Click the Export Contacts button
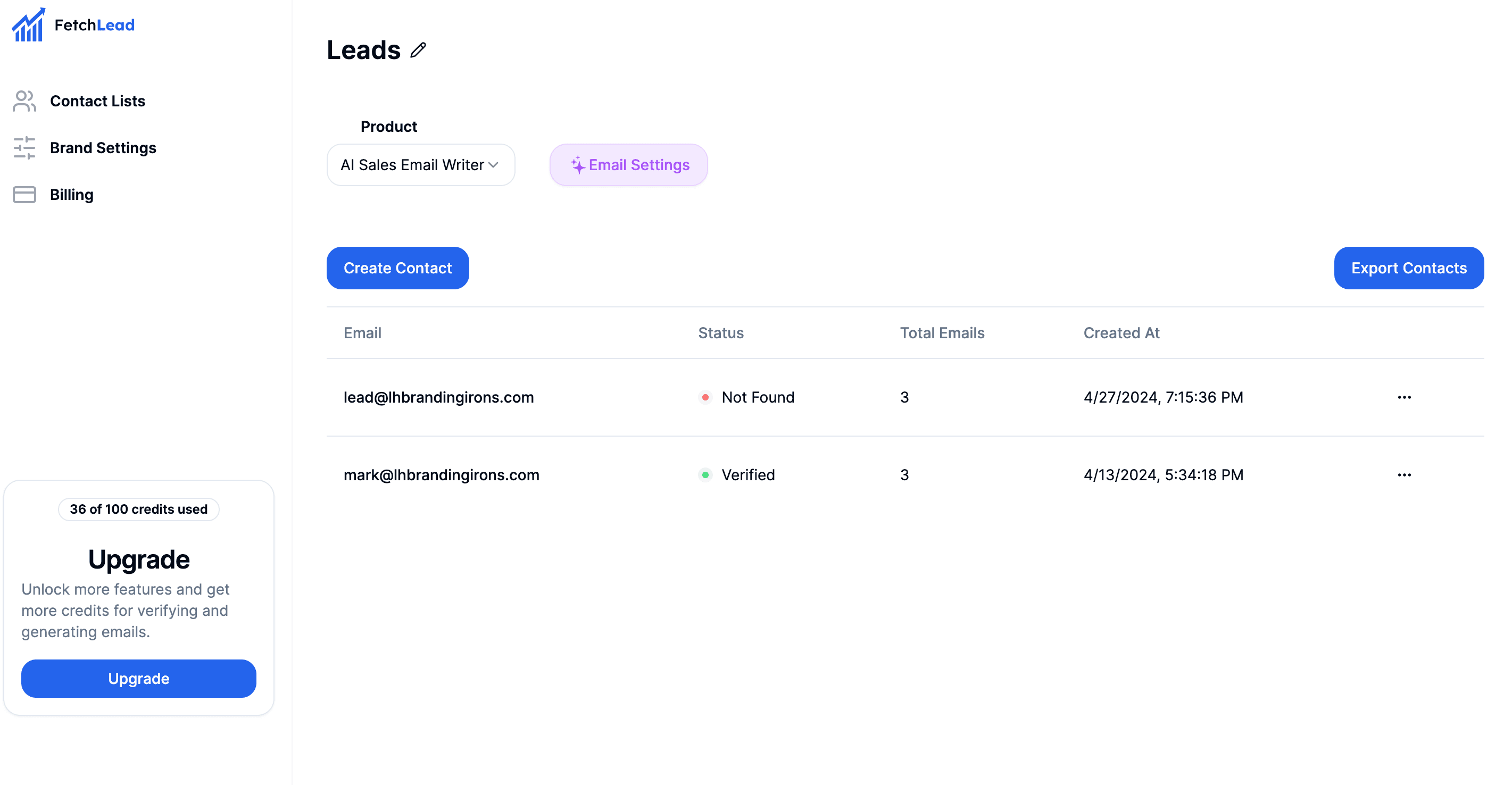 1409,268
